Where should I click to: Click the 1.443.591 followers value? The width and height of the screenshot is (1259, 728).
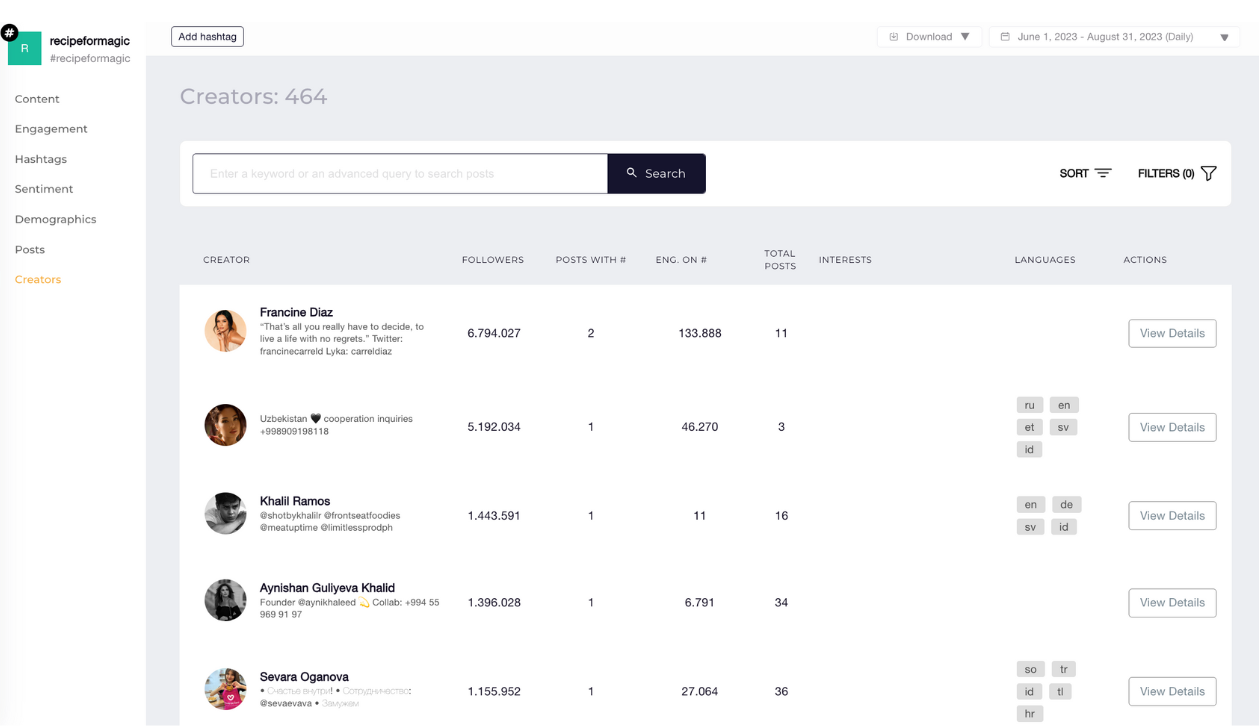(494, 516)
